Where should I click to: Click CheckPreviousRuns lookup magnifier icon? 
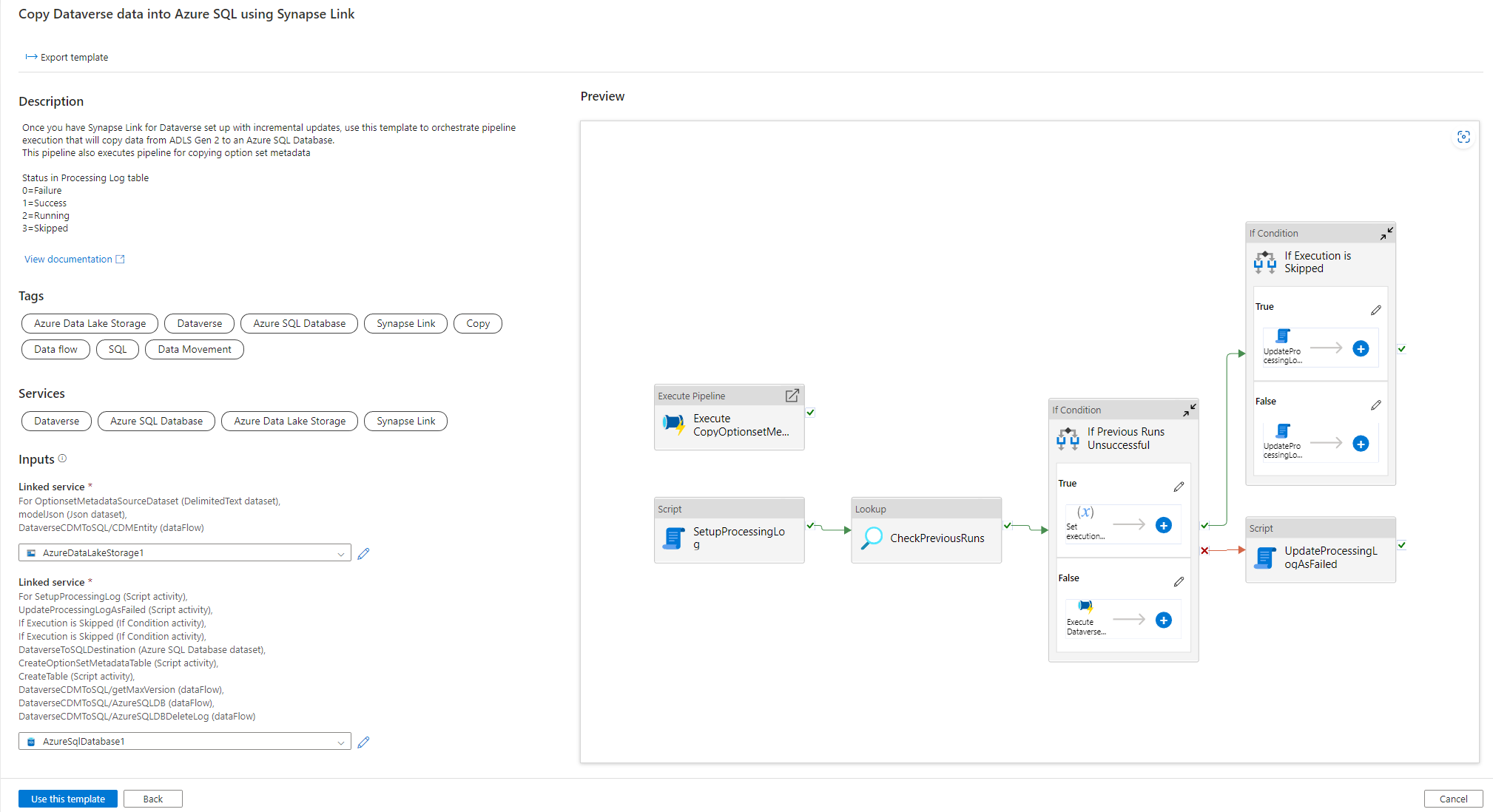click(x=872, y=538)
